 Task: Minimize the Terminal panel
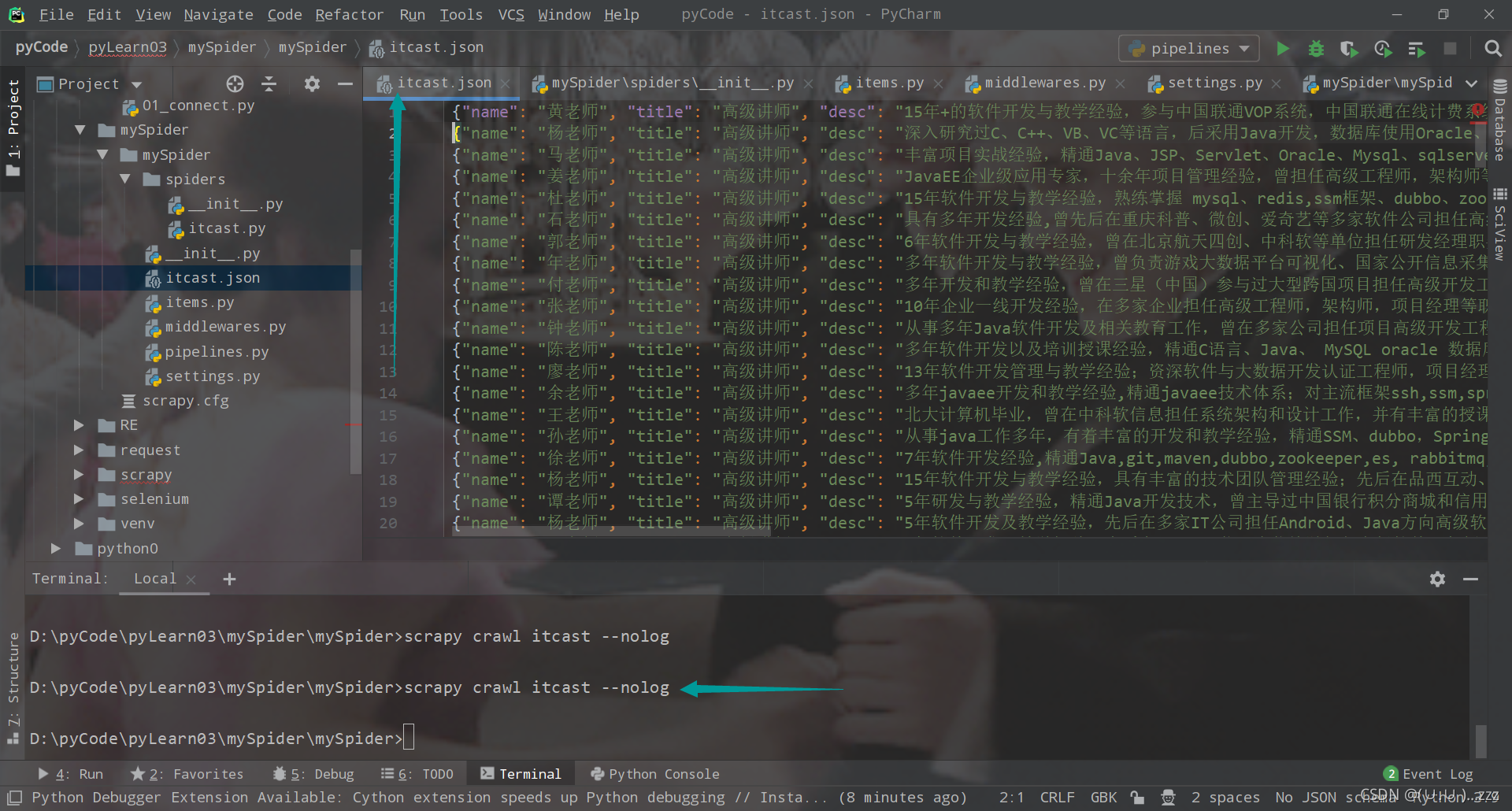click(1470, 580)
